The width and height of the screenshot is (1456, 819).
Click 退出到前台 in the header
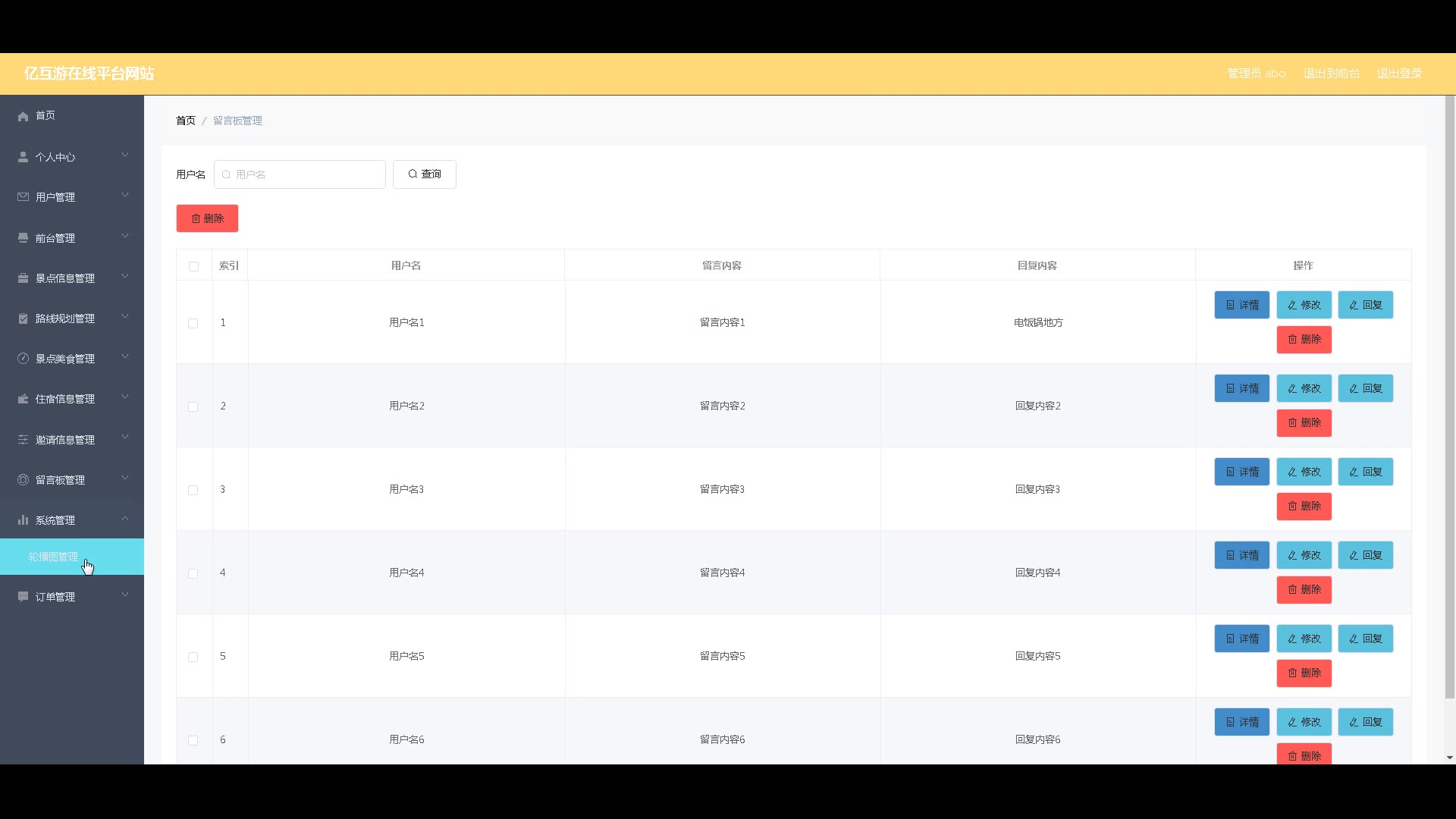click(x=1331, y=74)
